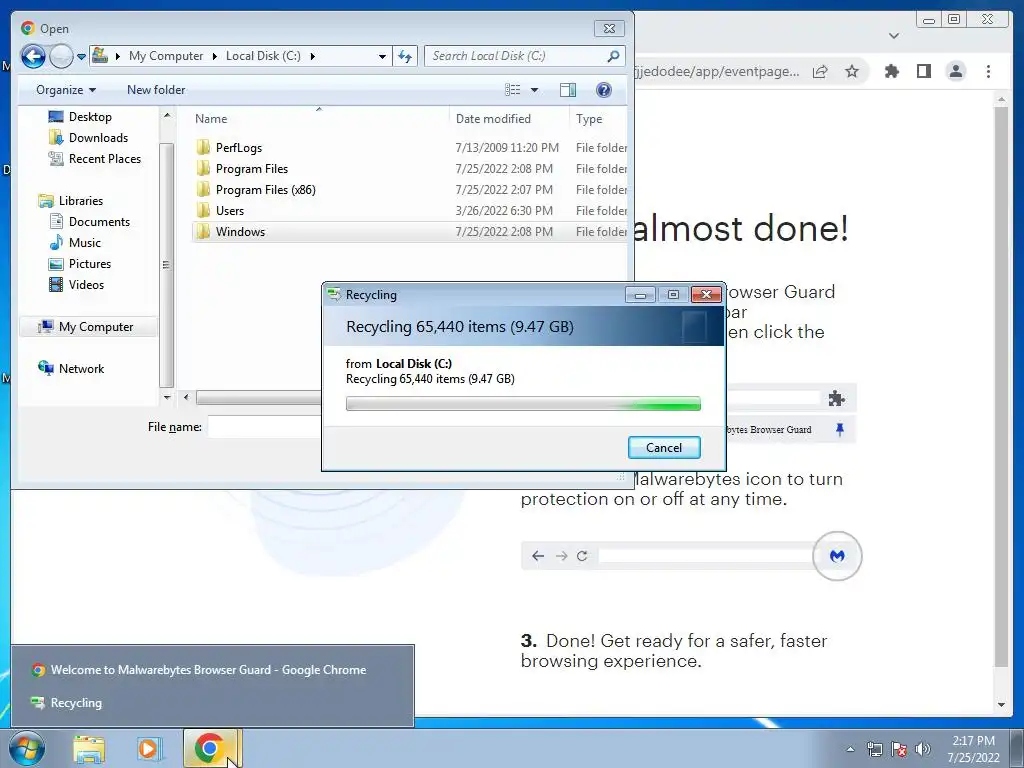Share this page icon in Chrome
Viewport: 1024px width, 768px height.
pyautogui.click(x=820, y=71)
